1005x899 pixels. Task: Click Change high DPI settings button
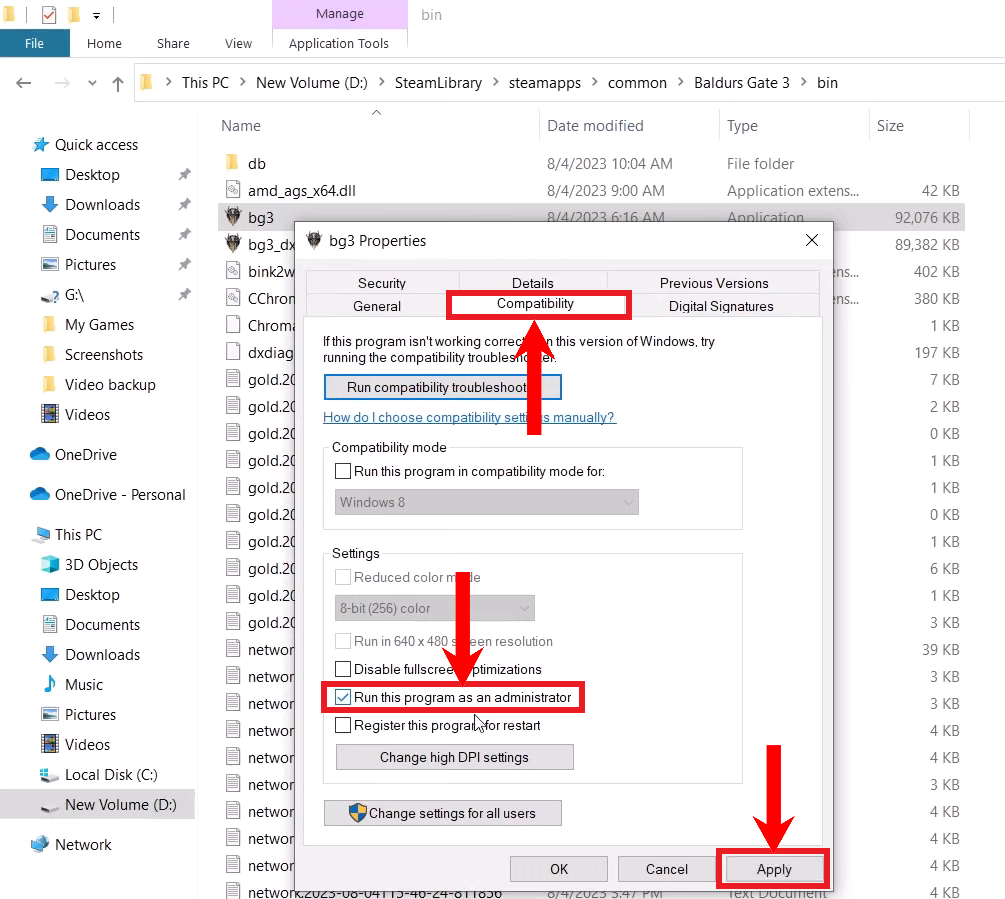click(454, 757)
